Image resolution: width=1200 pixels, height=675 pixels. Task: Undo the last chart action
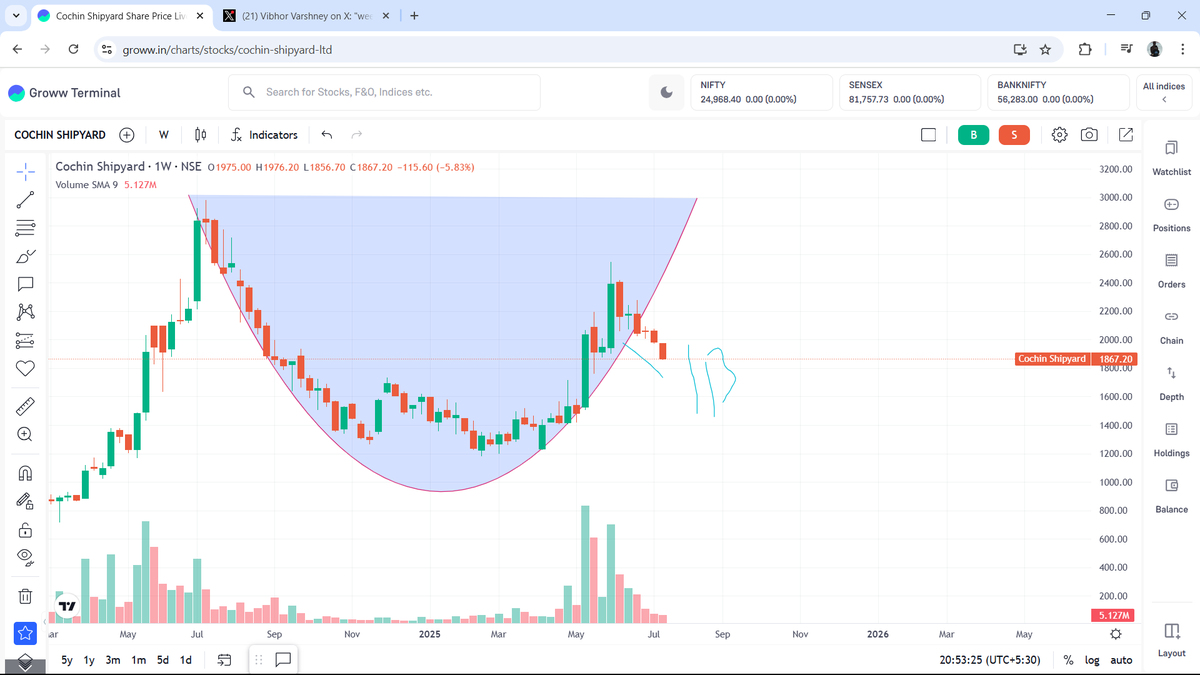(327, 135)
